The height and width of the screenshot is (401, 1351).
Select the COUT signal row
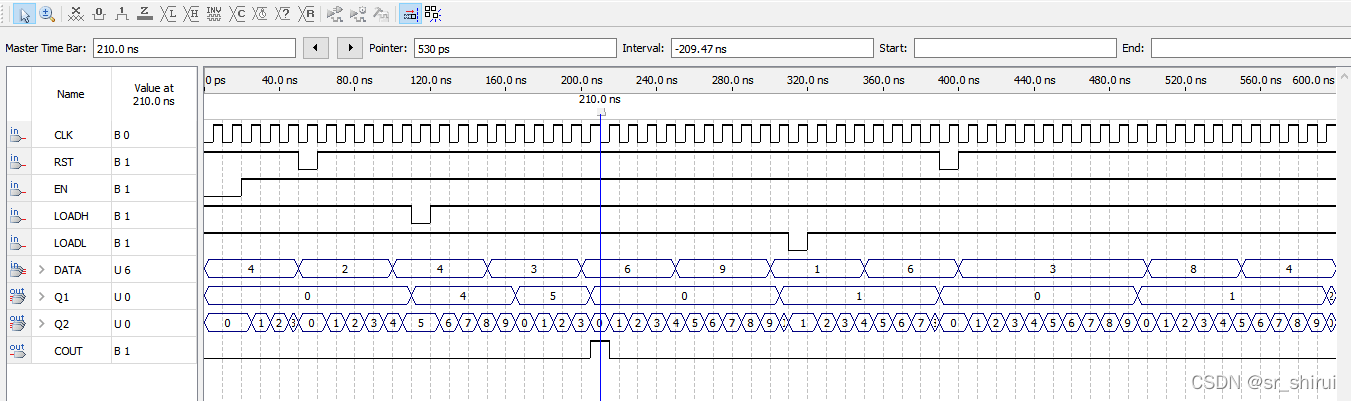[100, 351]
